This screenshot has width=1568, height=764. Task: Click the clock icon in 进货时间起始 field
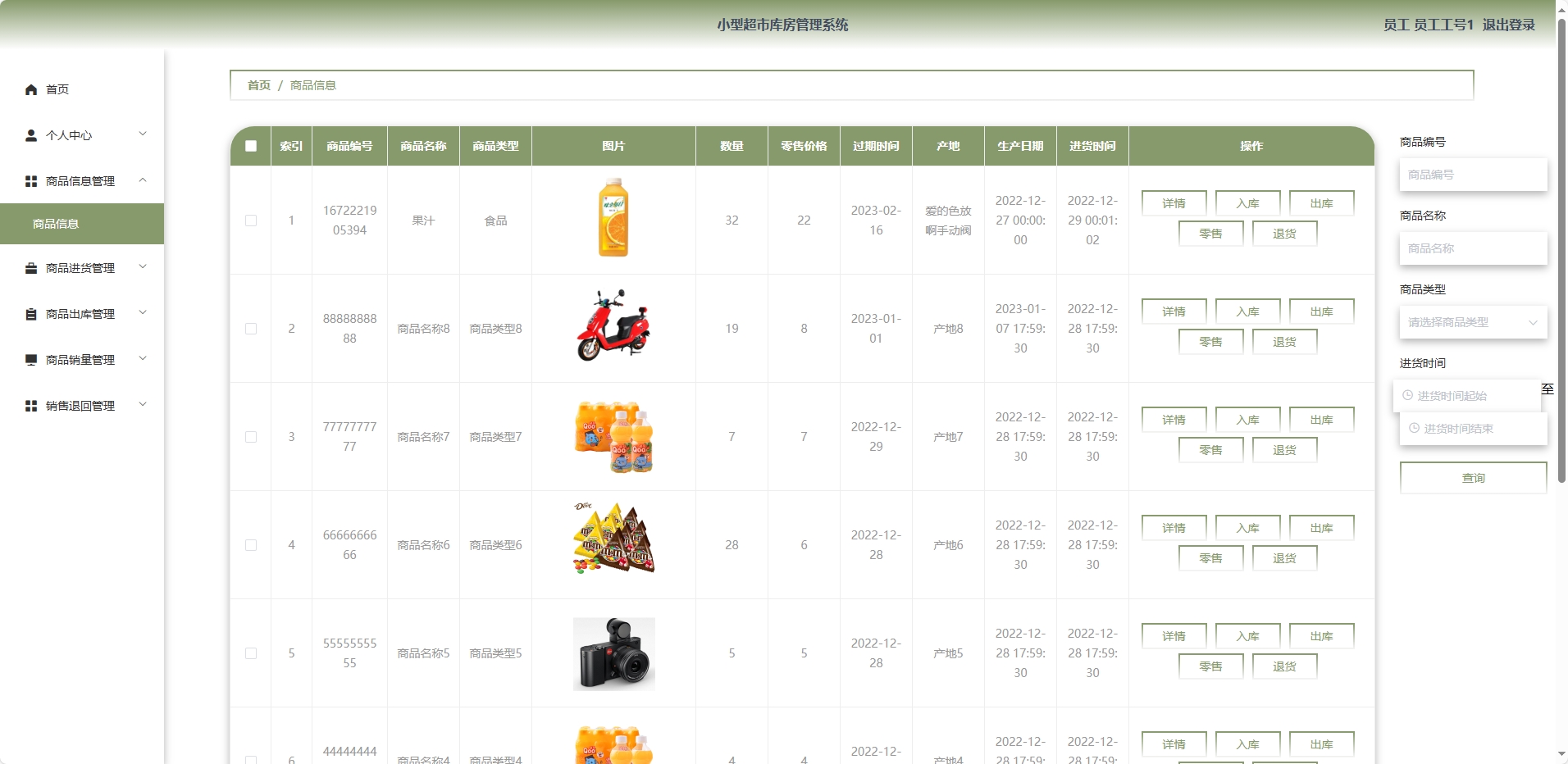[1408, 395]
